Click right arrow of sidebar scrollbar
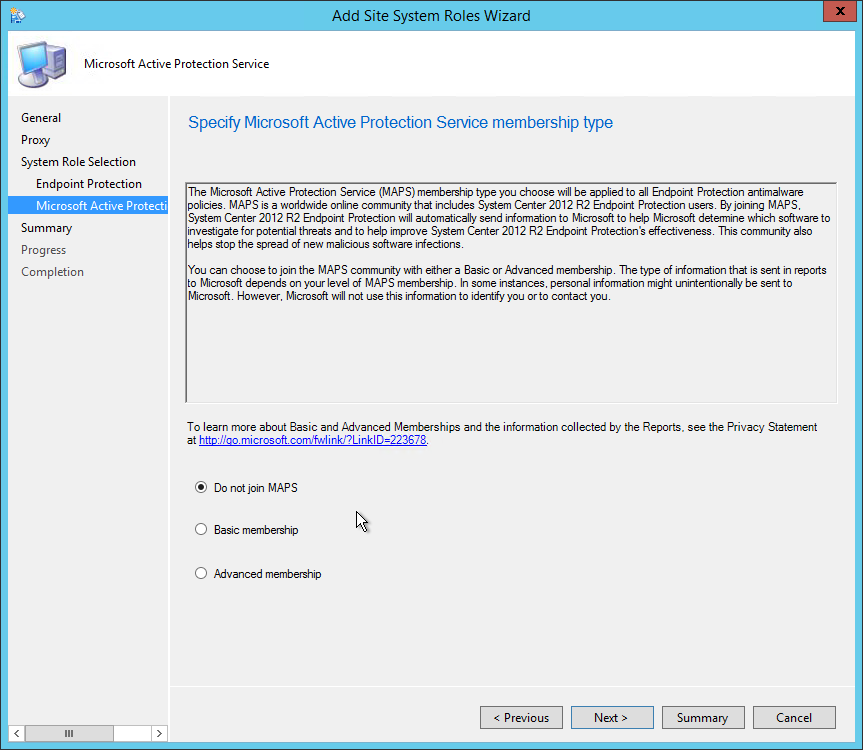 coord(159,733)
